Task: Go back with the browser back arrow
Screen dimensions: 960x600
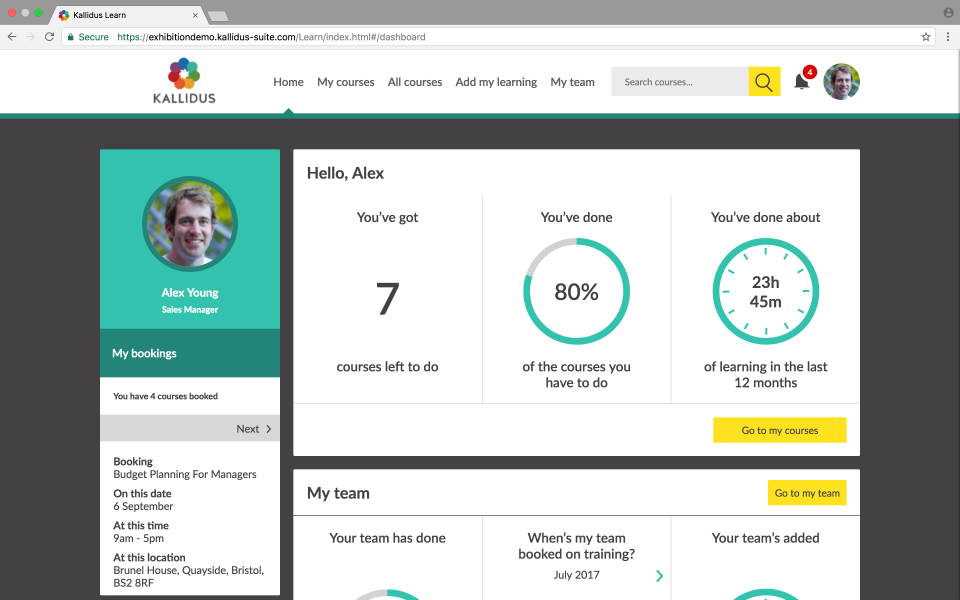Action: point(12,37)
